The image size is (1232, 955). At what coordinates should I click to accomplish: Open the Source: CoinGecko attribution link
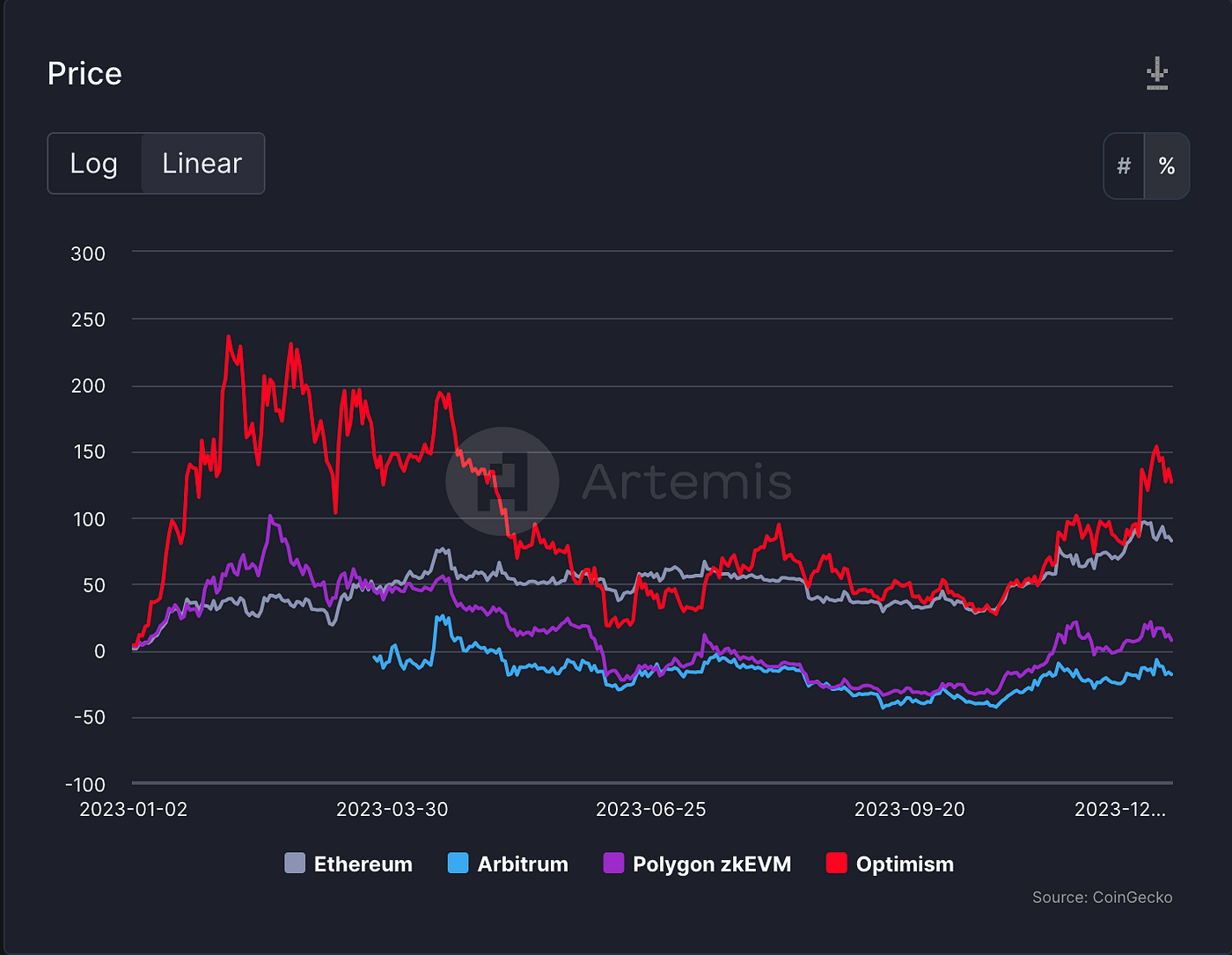pyautogui.click(x=1103, y=897)
